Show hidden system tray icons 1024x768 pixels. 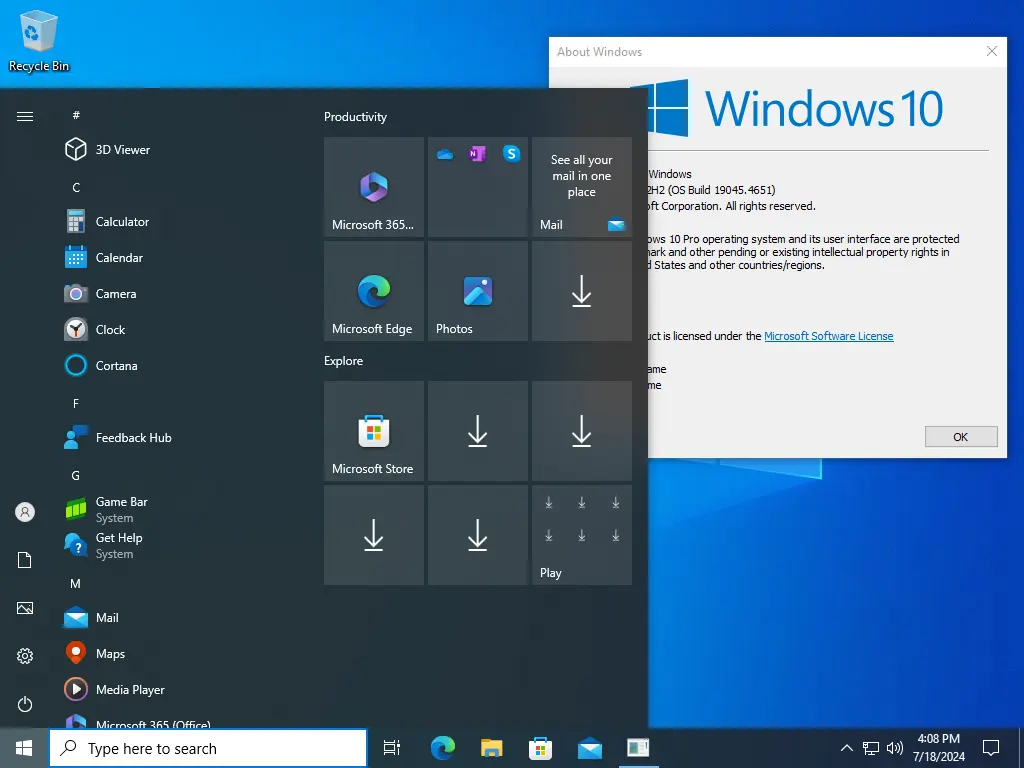(x=846, y=748)
